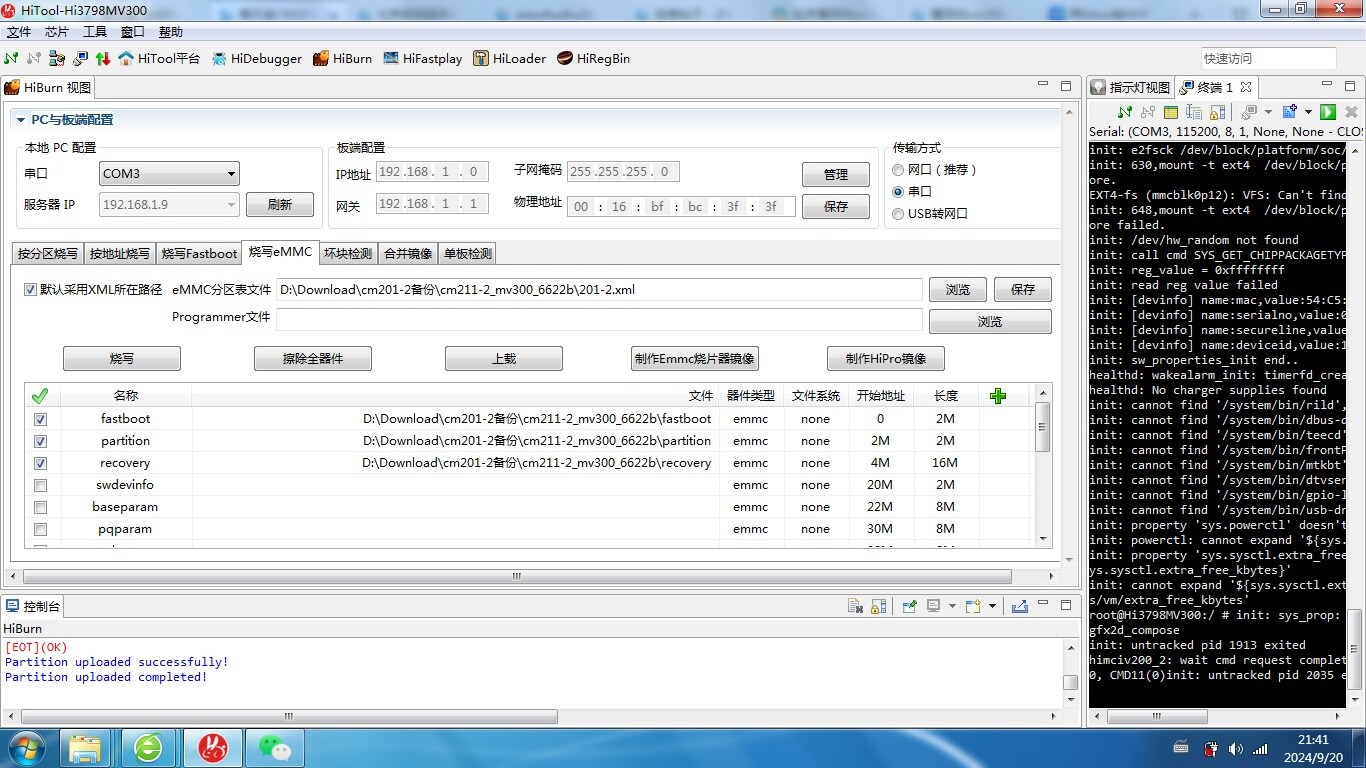This screenshot has width=1366, height=768.
Task: Toggle terminal scroll lock padlock icon
Action: click(1217, 112)
